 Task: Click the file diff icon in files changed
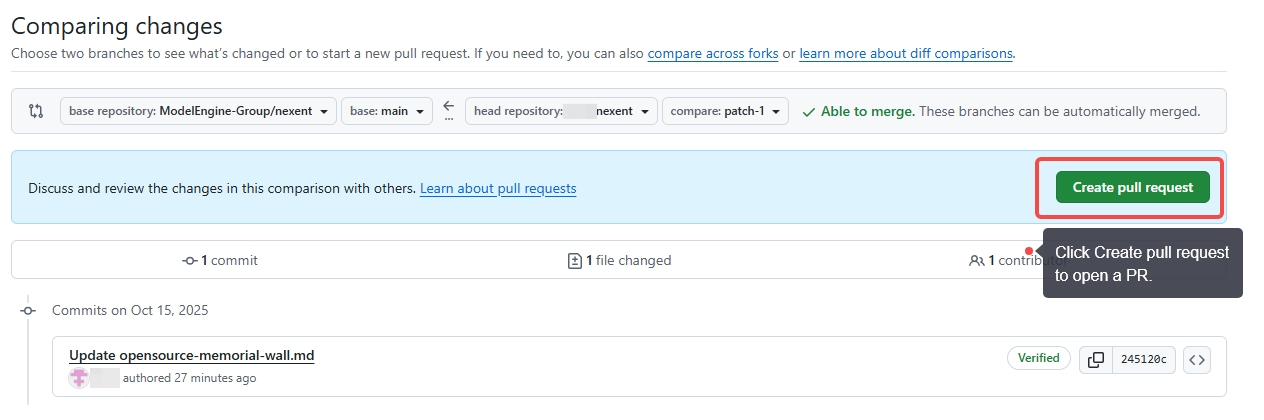575,261
